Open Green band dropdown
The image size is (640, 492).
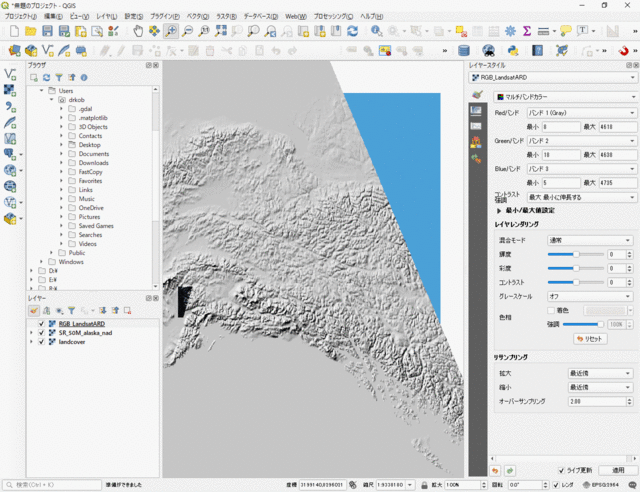click(582, 141)
